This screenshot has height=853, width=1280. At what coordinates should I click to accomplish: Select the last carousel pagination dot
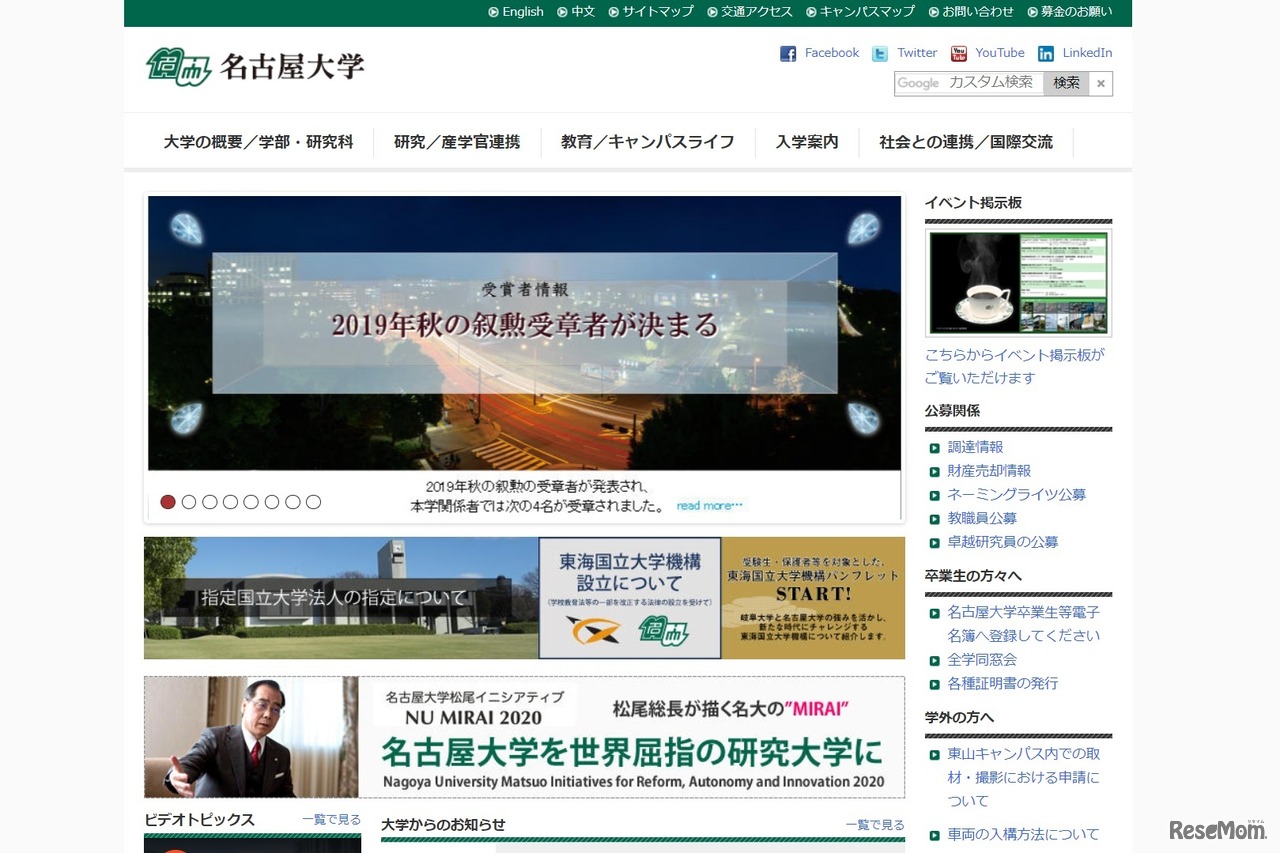[314, 501]
